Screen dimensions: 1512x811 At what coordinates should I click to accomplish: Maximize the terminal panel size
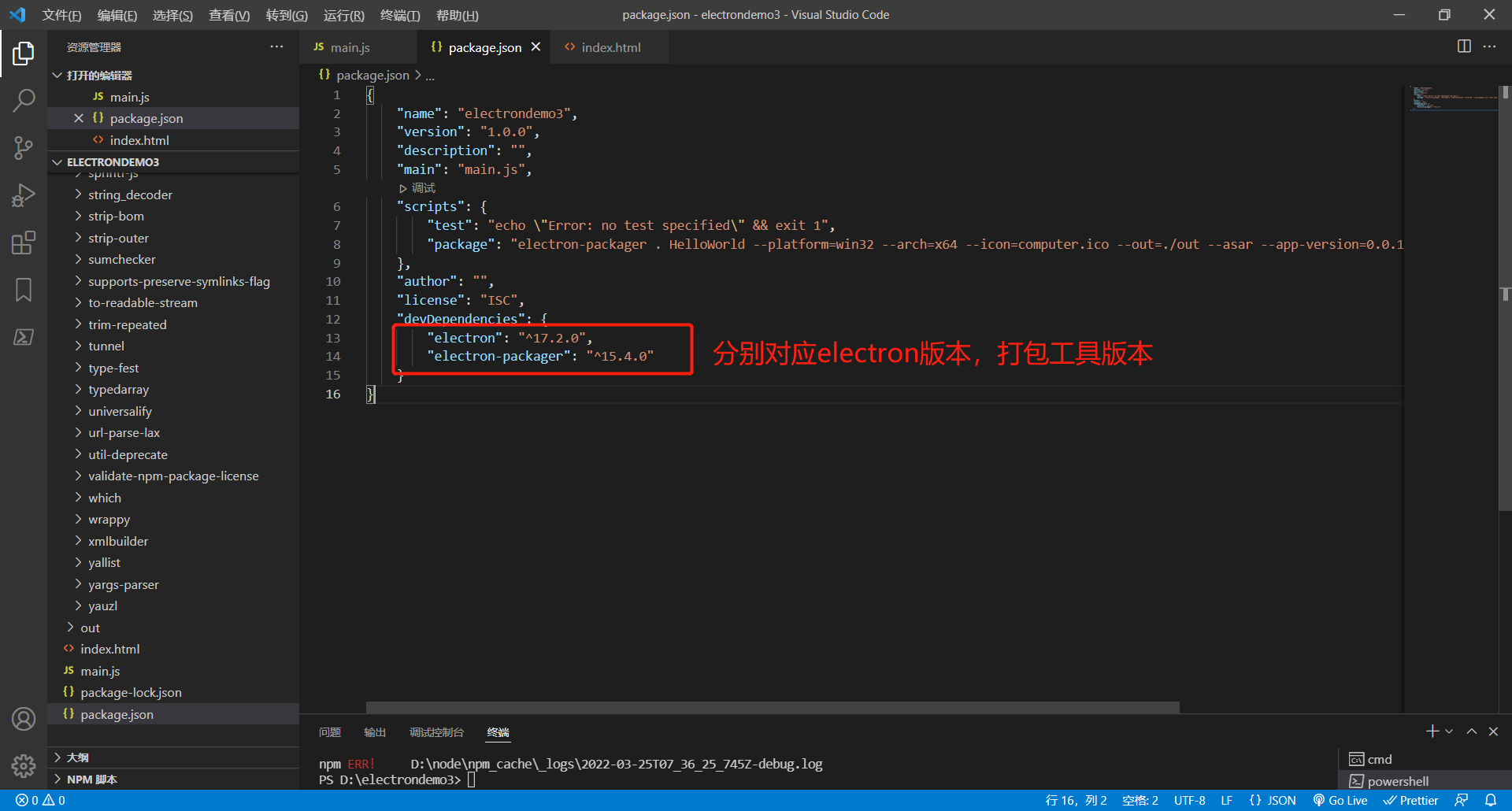[x=1471, y=731]
